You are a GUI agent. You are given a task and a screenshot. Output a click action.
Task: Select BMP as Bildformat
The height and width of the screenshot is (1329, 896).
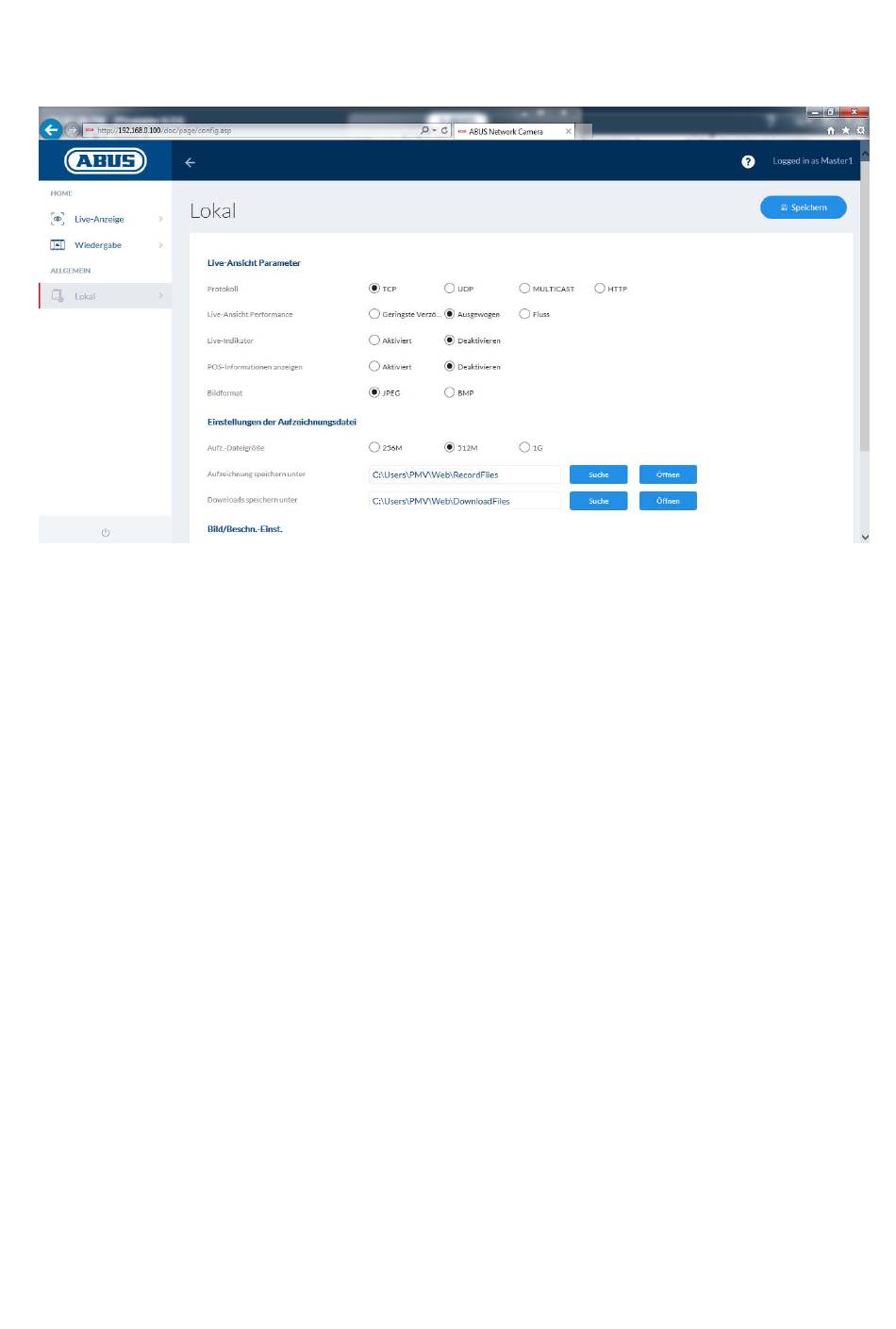point(450,392)
